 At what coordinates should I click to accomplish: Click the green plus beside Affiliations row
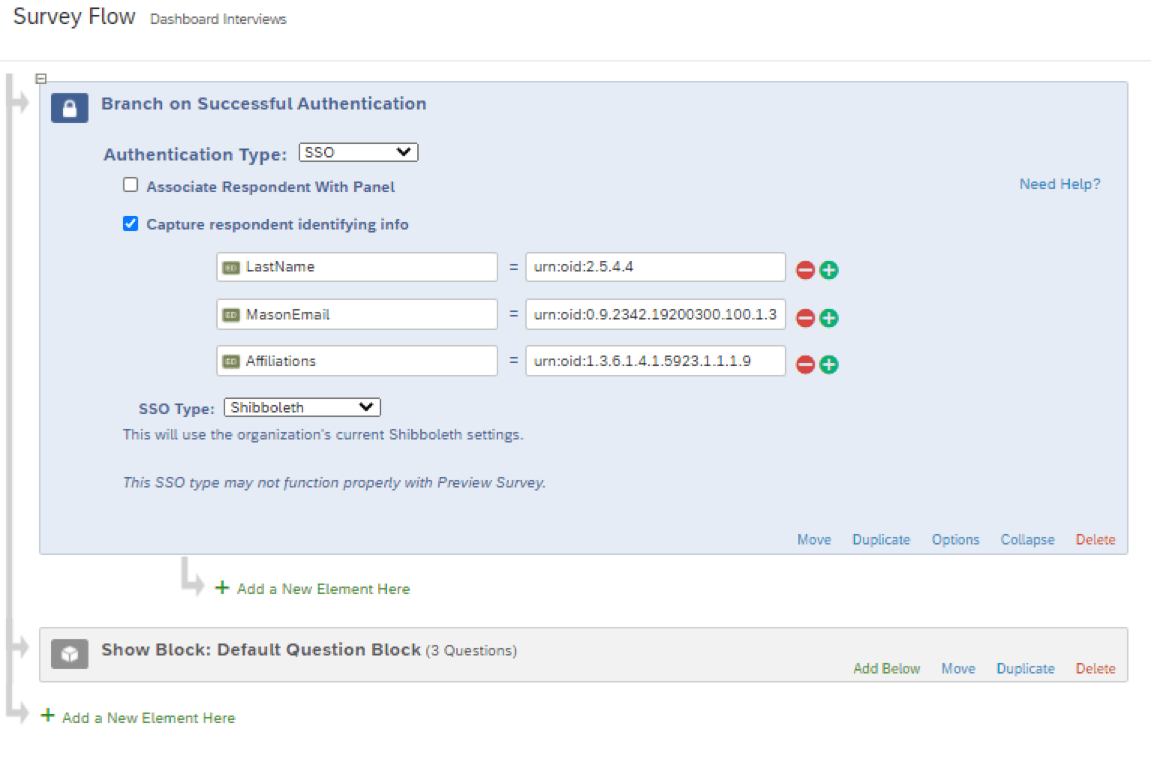(830, 361)
